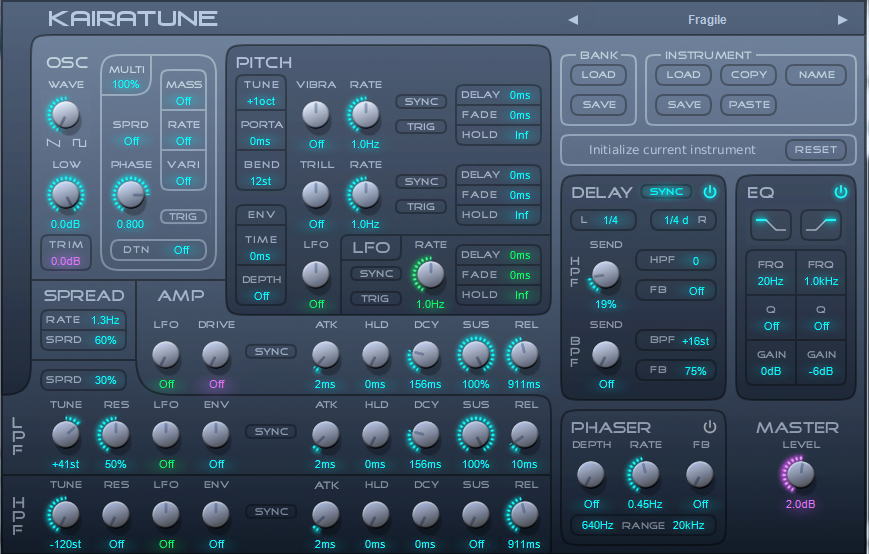Toggle the EQ power icon
Screen dimensions: 869x554
click(841, 192)
